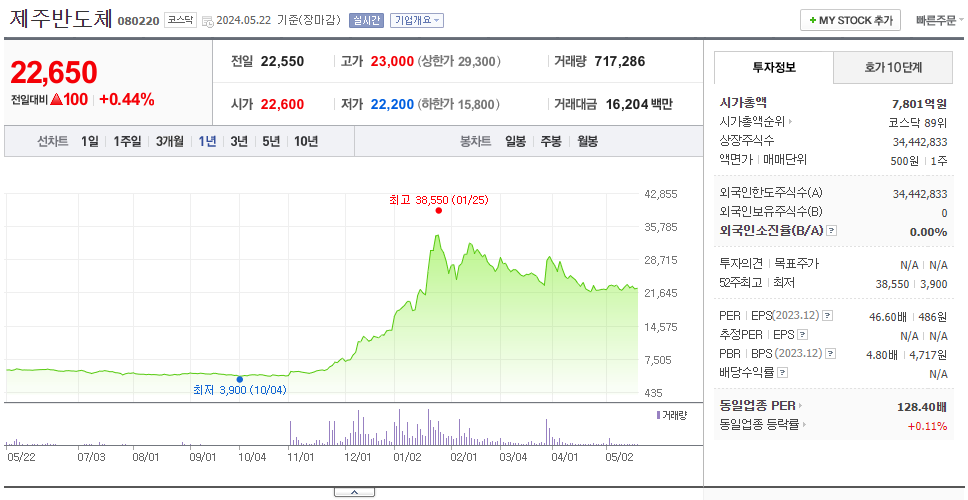Click the 500원 | 1주 face value text
968x500 pixels.
click(x=917, y=160)
